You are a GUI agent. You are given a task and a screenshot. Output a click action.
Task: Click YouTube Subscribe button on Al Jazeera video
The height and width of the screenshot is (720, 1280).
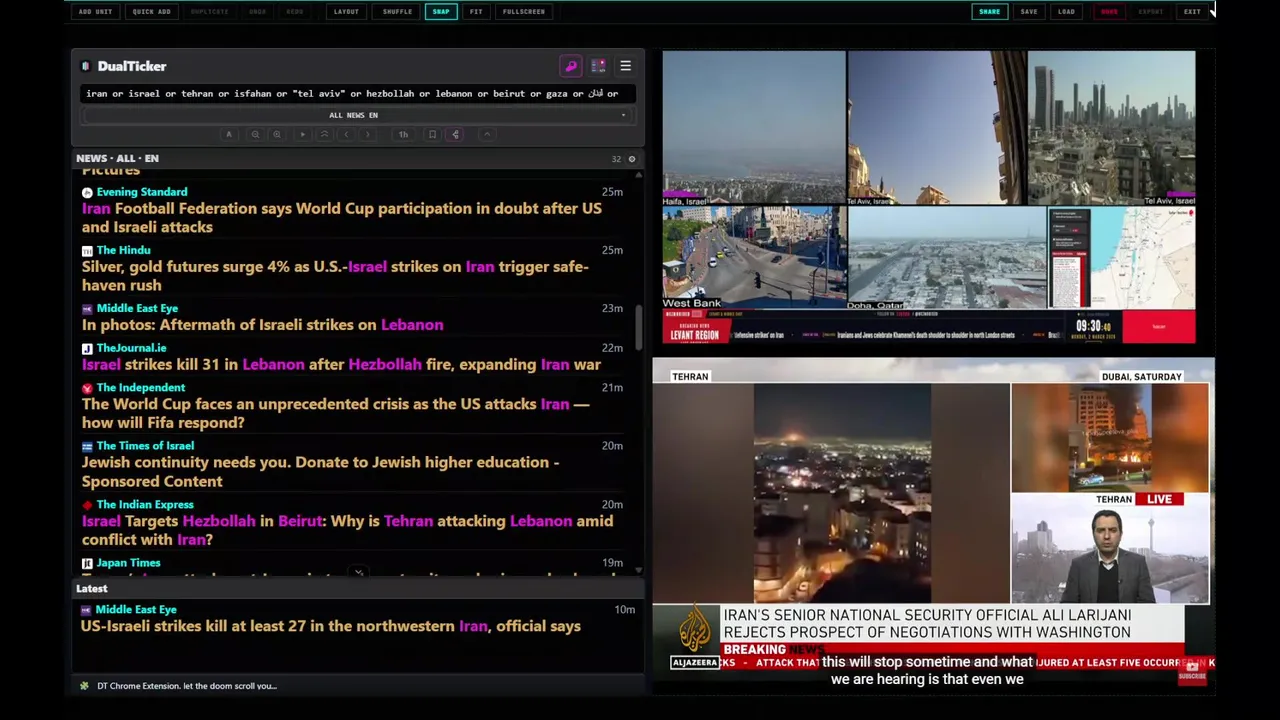(1192, 671)
